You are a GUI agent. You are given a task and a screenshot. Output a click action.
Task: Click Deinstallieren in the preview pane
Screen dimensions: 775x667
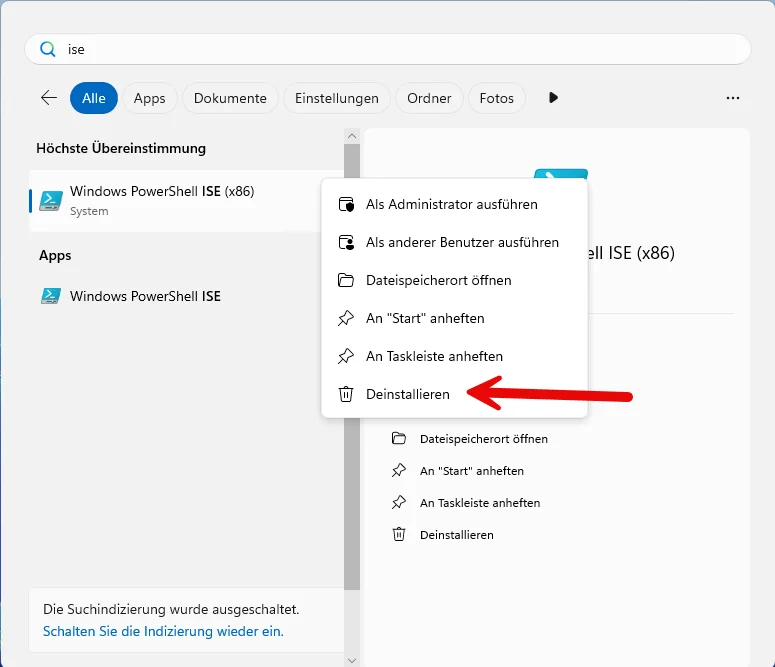pos(457,535)
